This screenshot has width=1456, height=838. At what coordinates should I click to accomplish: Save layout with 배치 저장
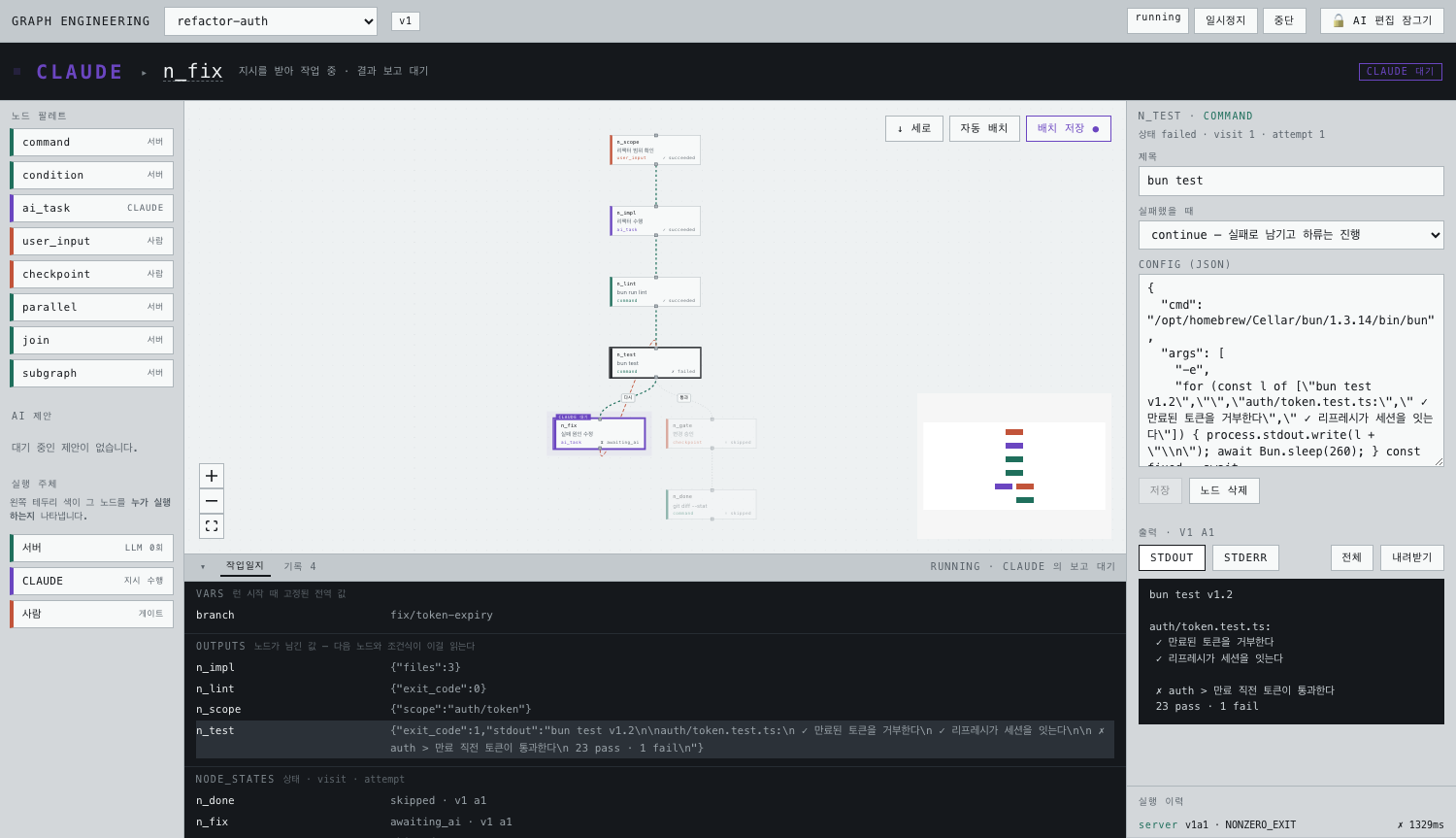[x=1068, y=128]
